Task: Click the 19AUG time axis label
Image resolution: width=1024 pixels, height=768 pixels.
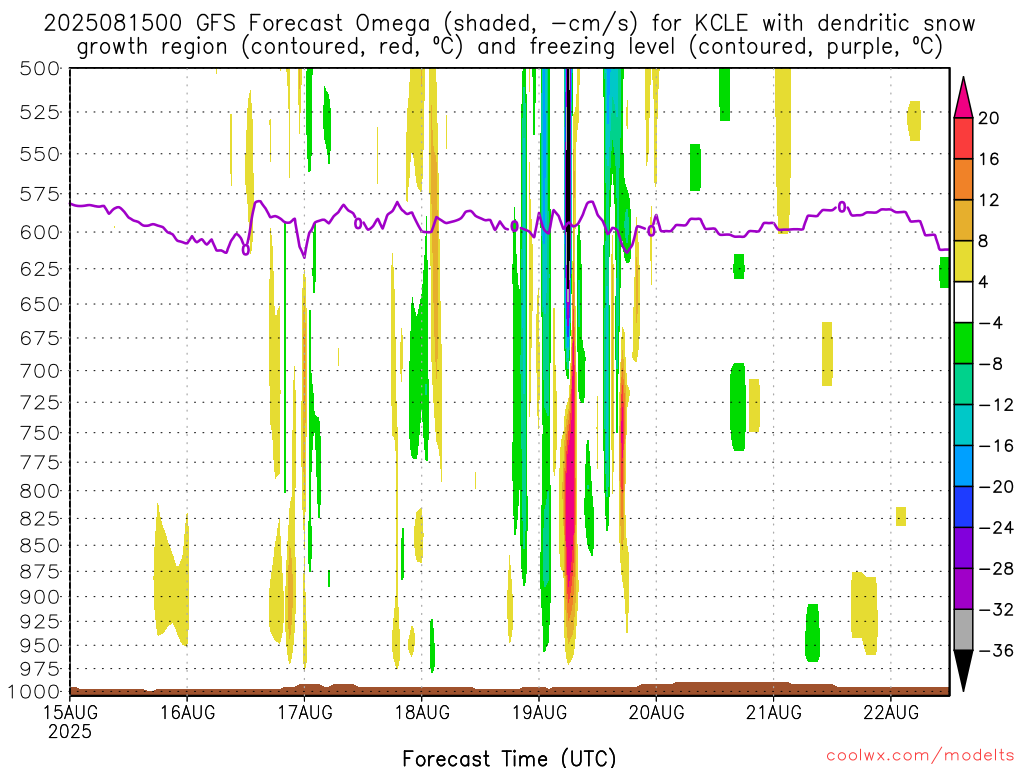Action: pyautogui.click(x=539, y=712)
